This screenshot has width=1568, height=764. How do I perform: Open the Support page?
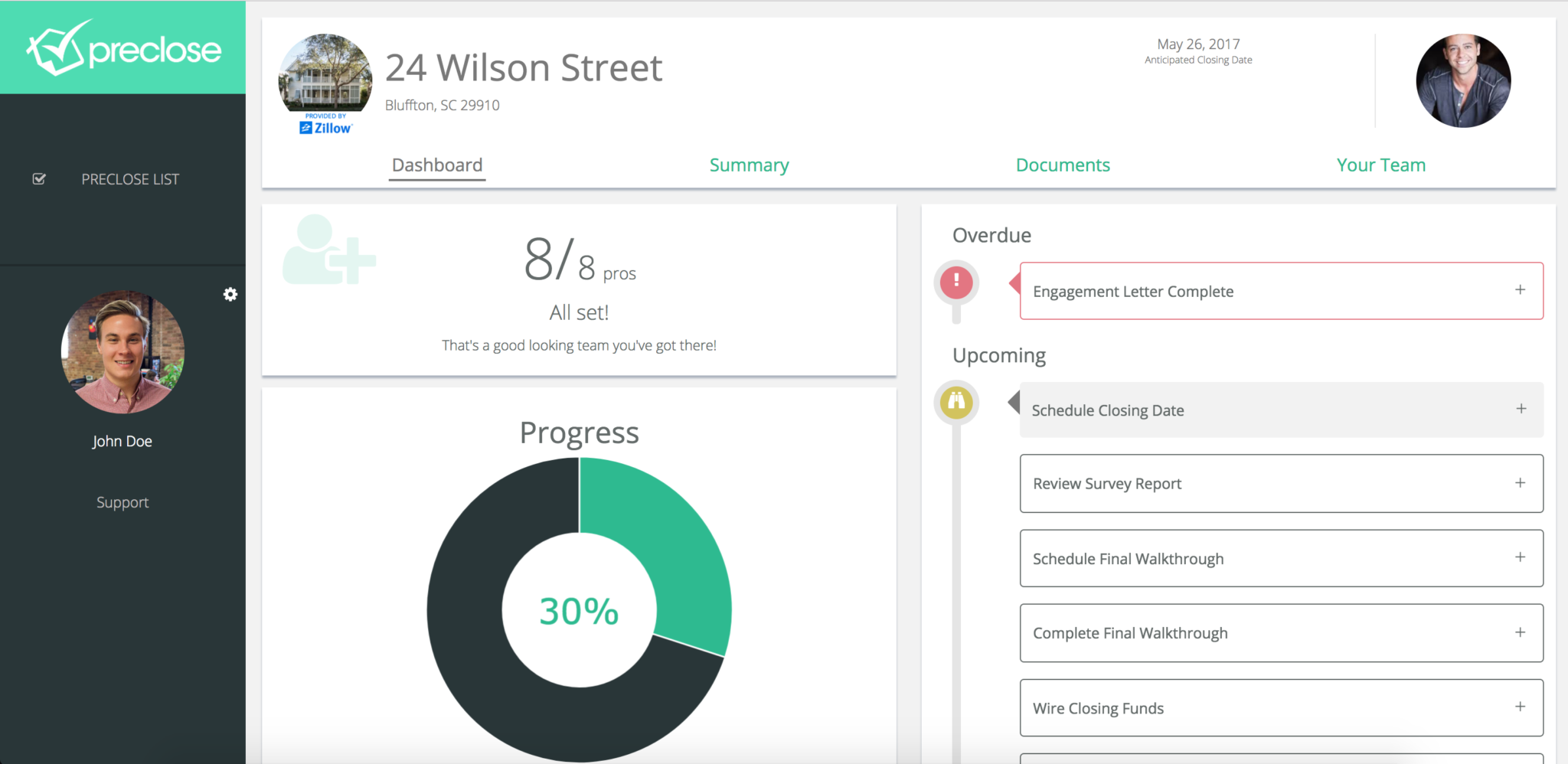click(x=122, y=501)
